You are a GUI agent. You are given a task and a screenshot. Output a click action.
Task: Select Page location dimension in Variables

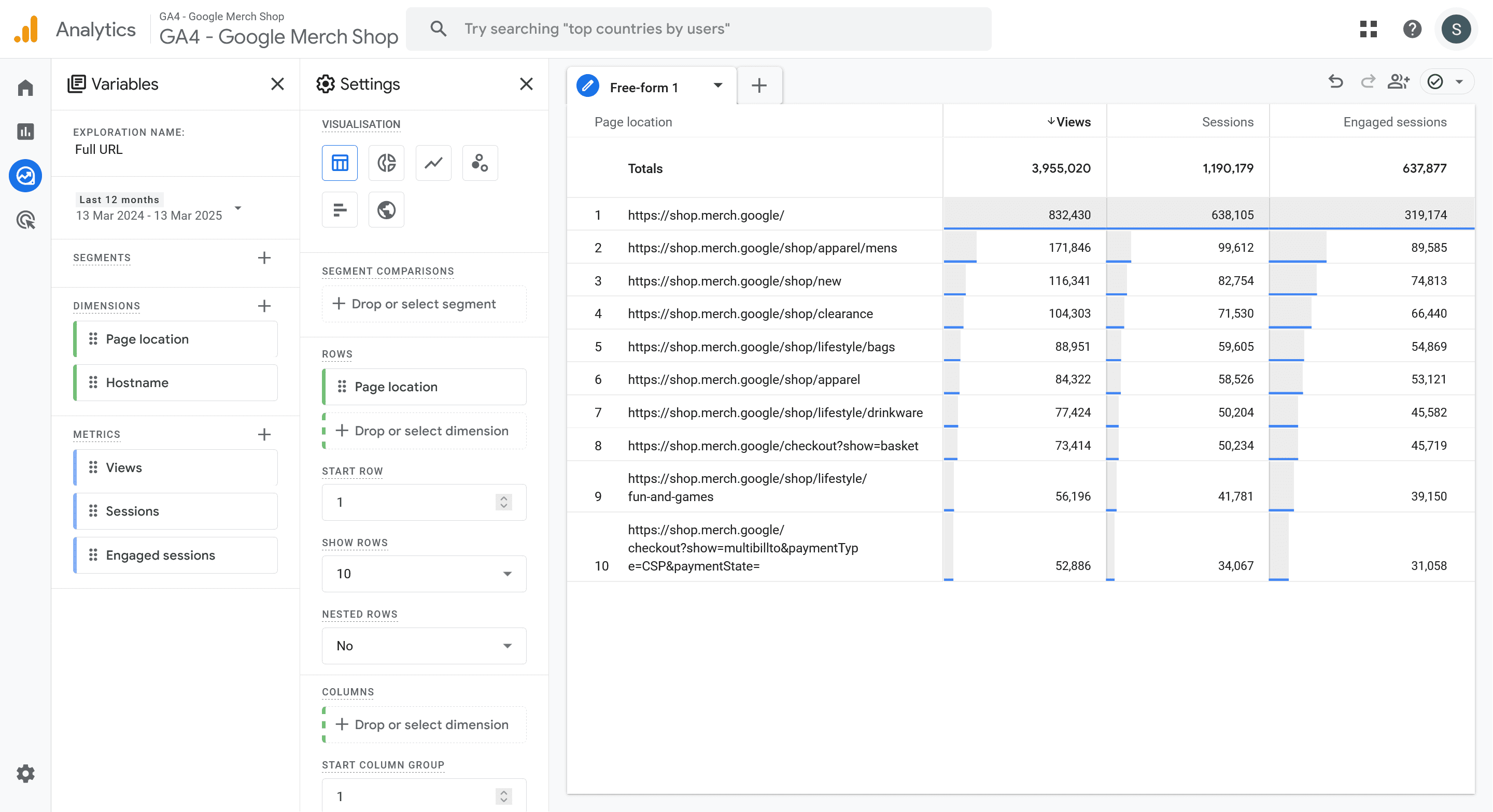tap(176, 339)
